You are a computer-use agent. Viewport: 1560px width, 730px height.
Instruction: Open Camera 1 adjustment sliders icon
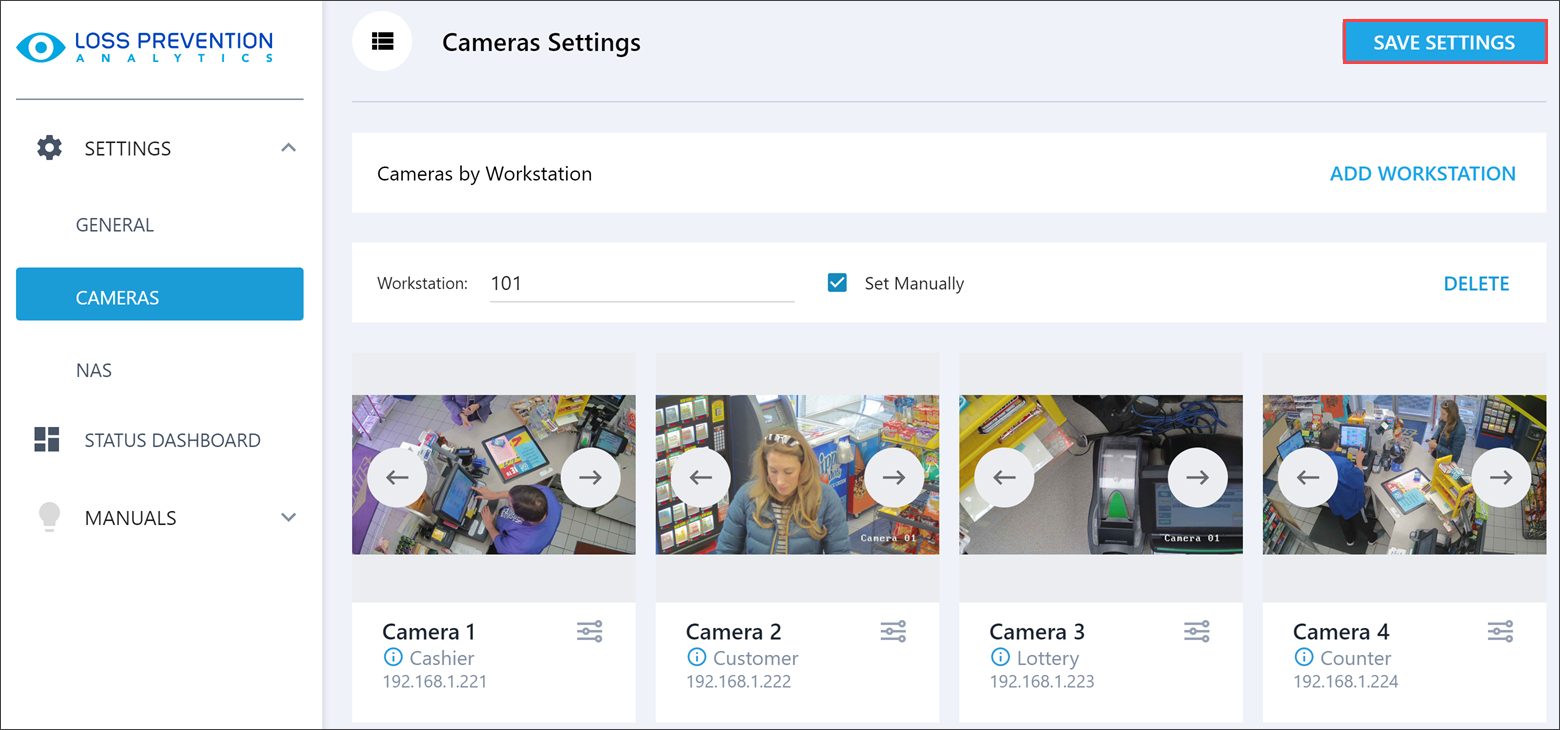click(589, 631)
